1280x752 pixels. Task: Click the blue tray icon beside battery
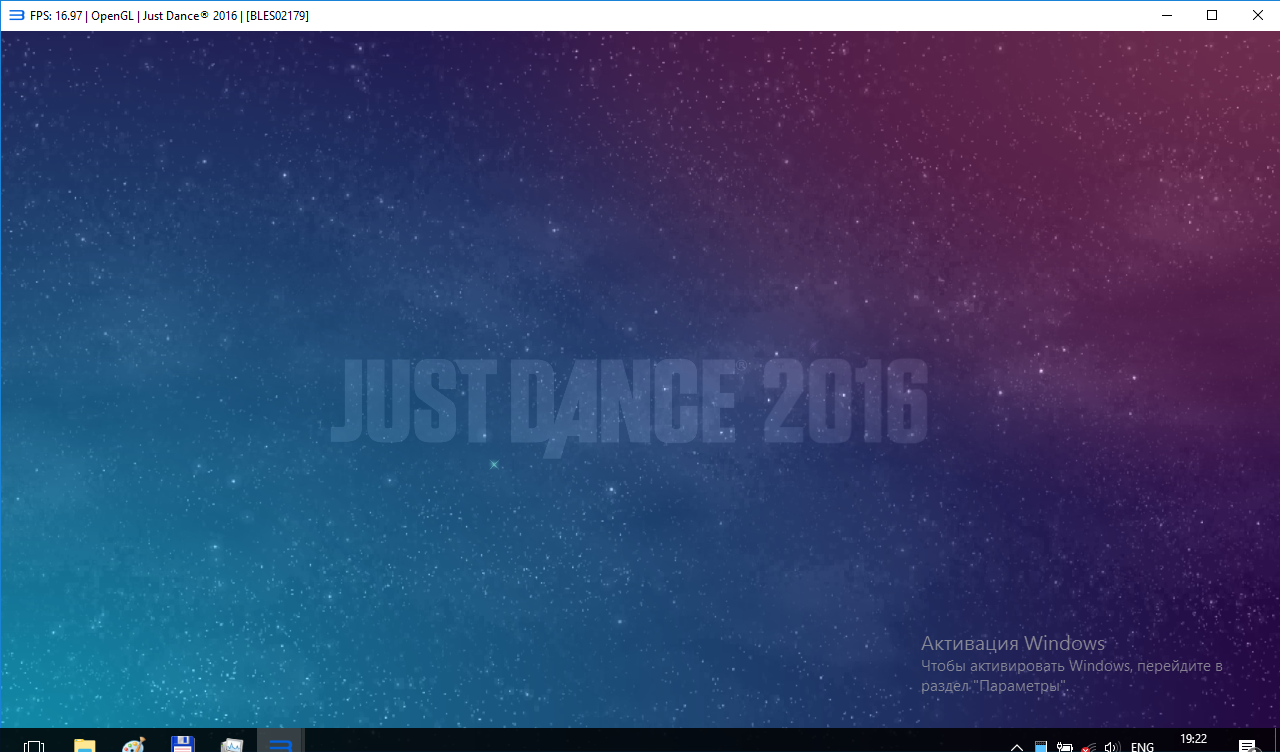(1041, 746)
